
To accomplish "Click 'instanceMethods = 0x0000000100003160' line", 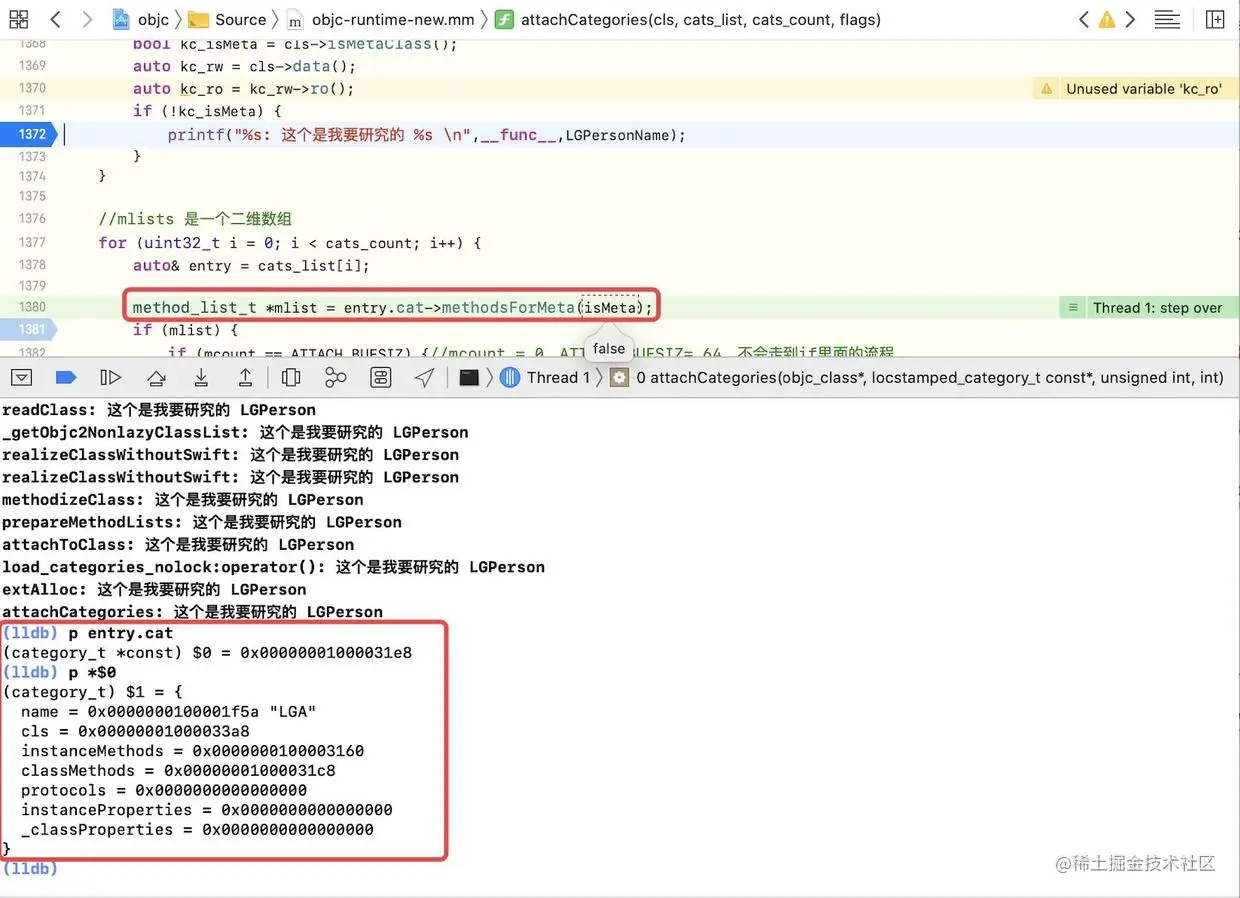I will tap(192, 751).
